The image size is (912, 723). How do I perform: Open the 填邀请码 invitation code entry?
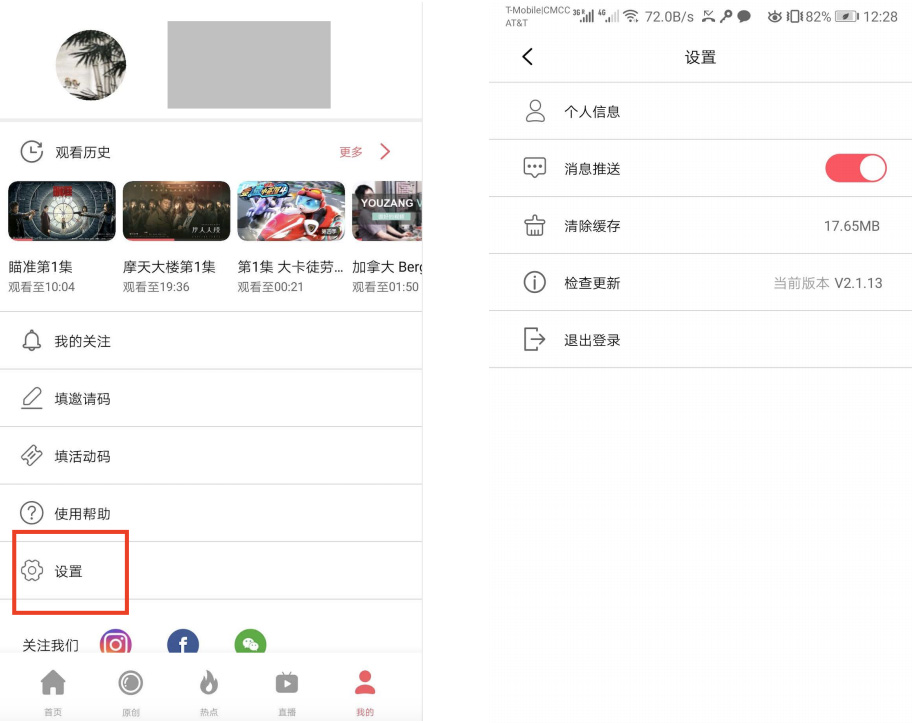[82, 399]
